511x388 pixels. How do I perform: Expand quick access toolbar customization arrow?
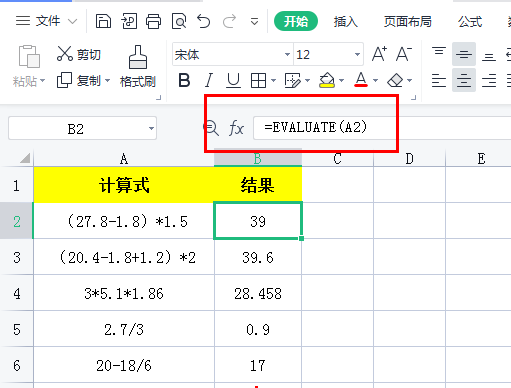point(254,22)
